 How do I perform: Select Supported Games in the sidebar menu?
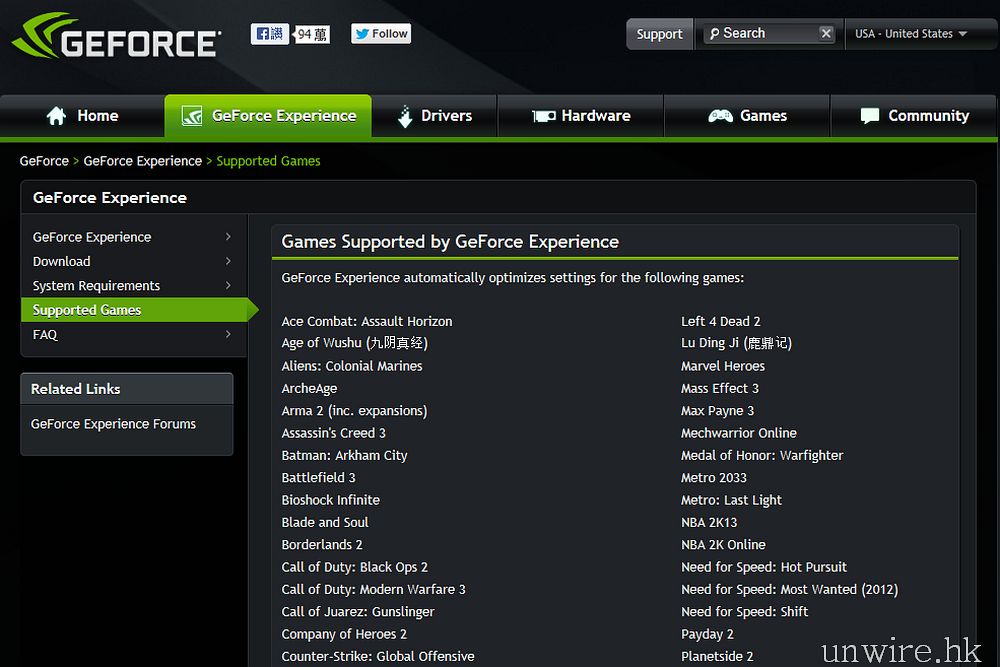coord(87,310)
